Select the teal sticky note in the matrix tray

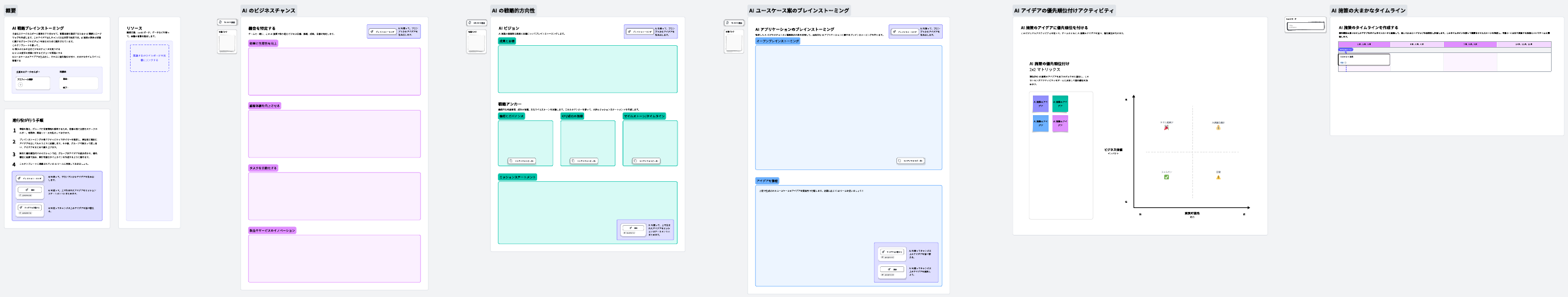click(1060, 103)
